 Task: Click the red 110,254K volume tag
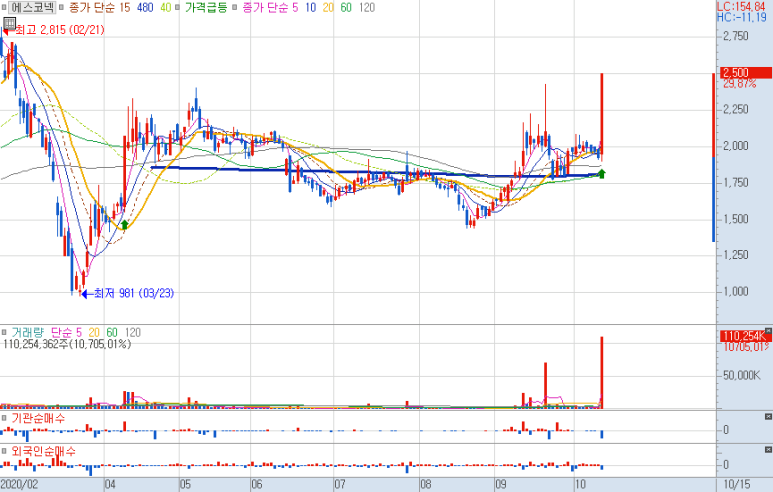tap(745, 336)
